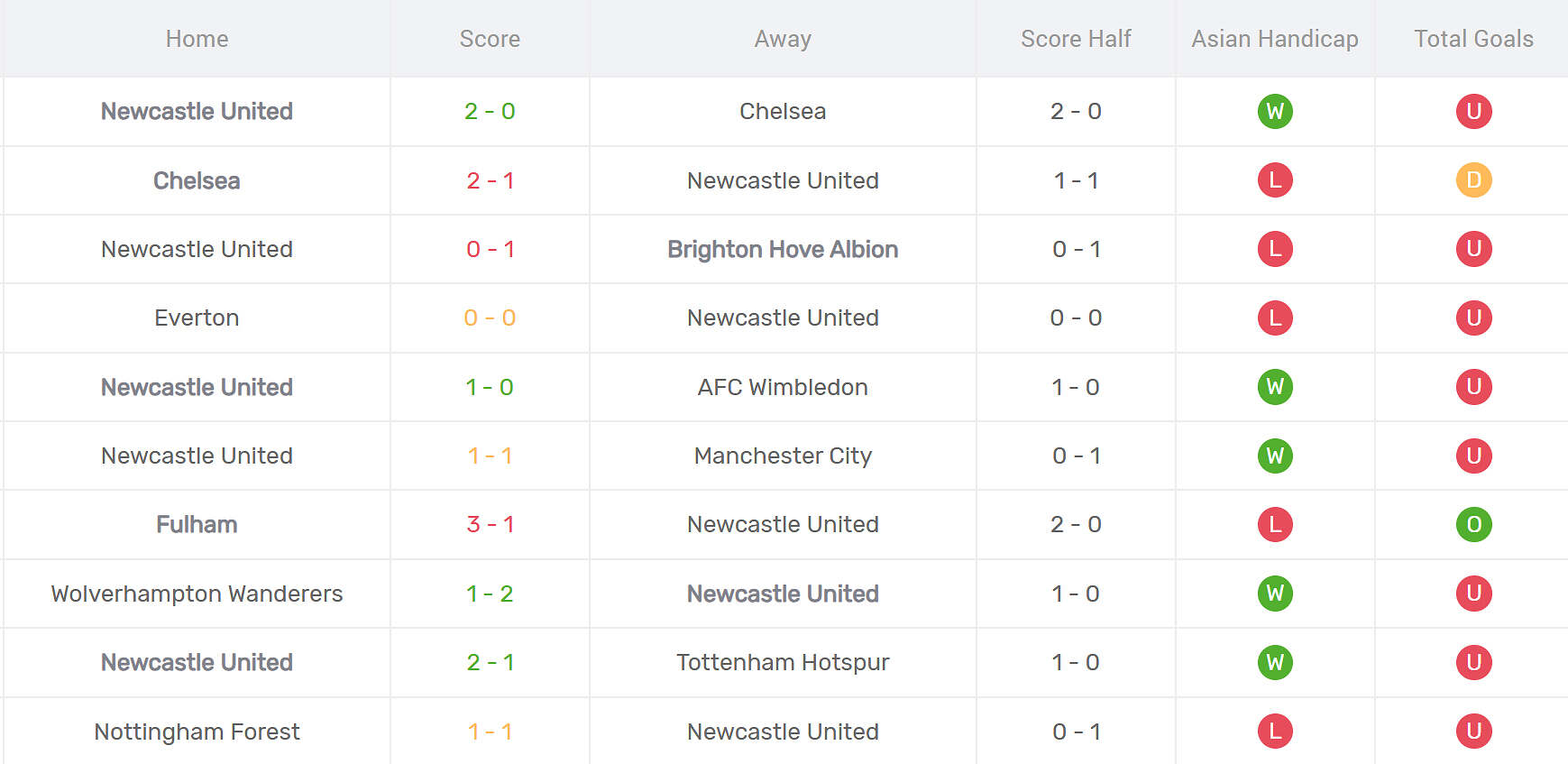Click the red L handicap badge in the Everton row

click(1274, 318)
